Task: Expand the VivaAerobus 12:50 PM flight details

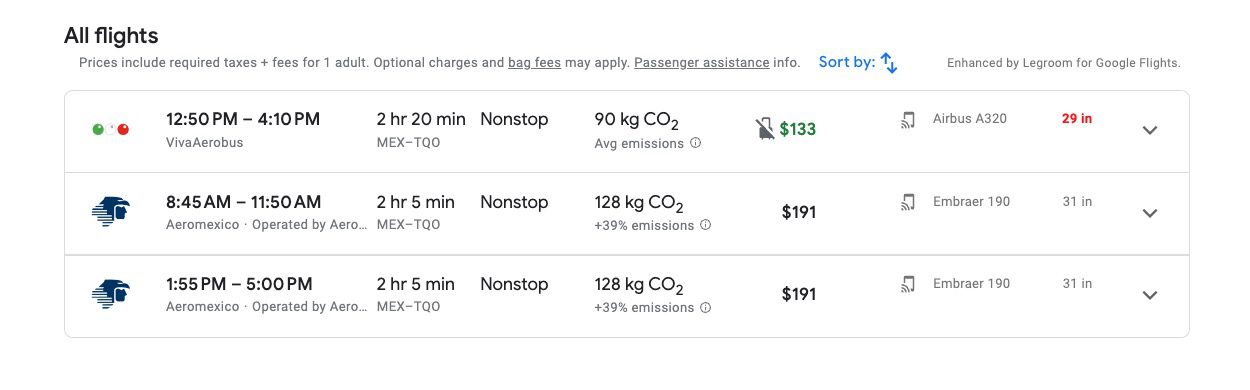Action: (1150, 130)
